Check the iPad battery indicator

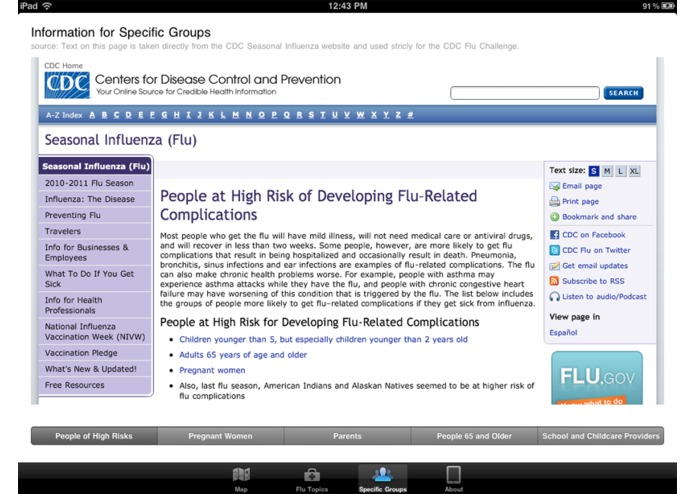point(668,6)
